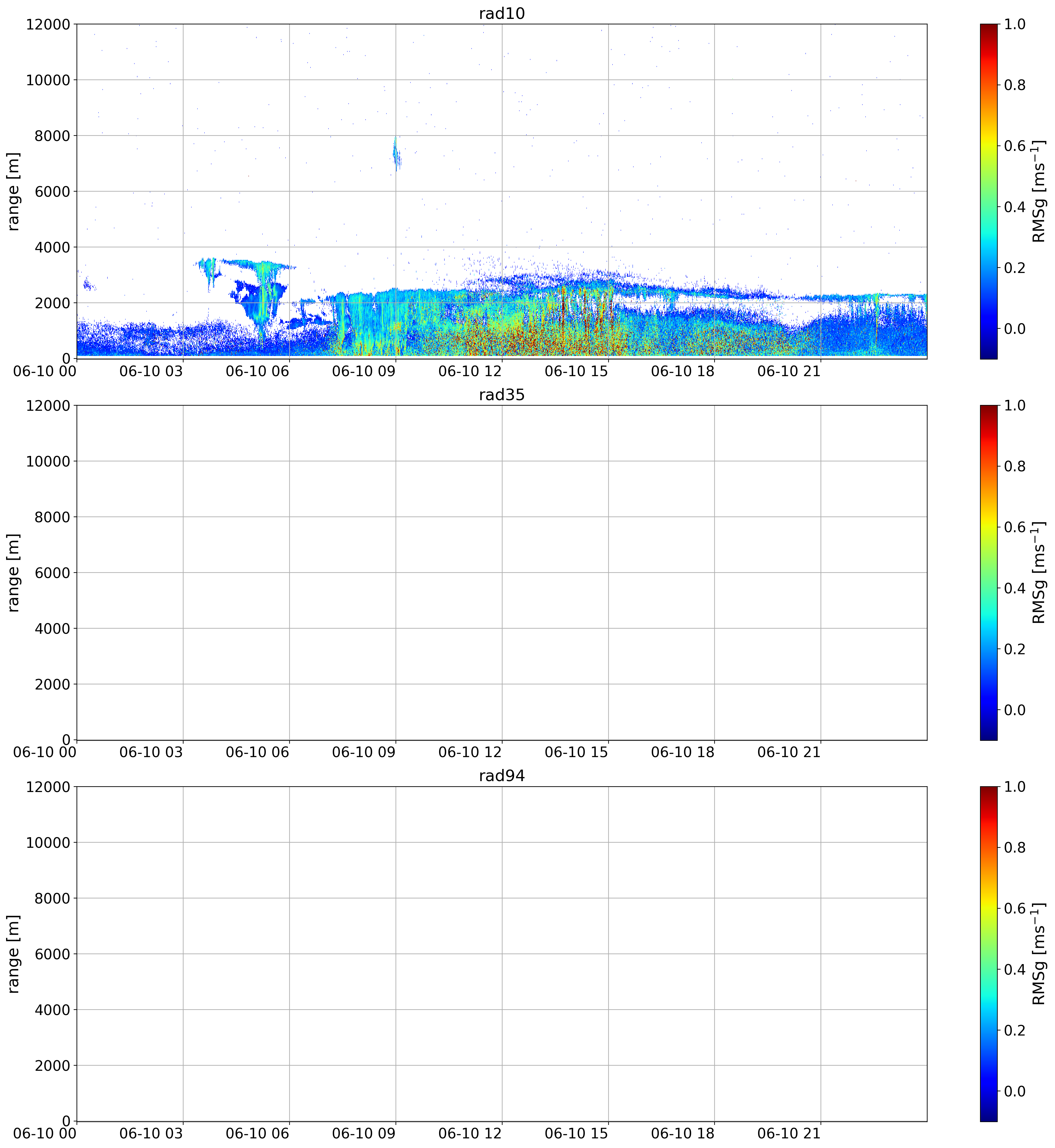Viewport: 1055px width, 1148px height.
Task: Click the rad94 plot title
Action: [x=502, y=776]
